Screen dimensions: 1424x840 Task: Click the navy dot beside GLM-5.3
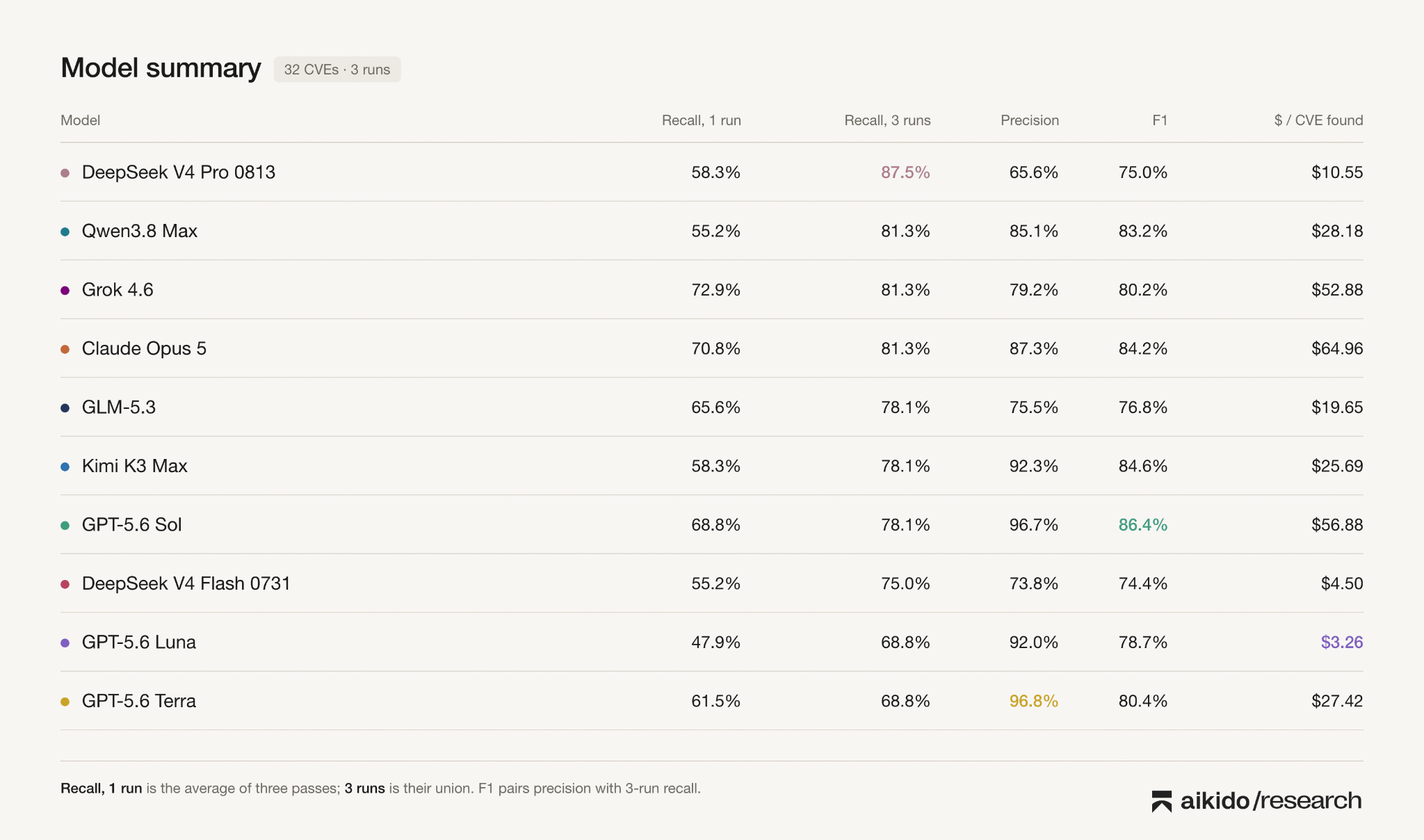pos(65,408)
